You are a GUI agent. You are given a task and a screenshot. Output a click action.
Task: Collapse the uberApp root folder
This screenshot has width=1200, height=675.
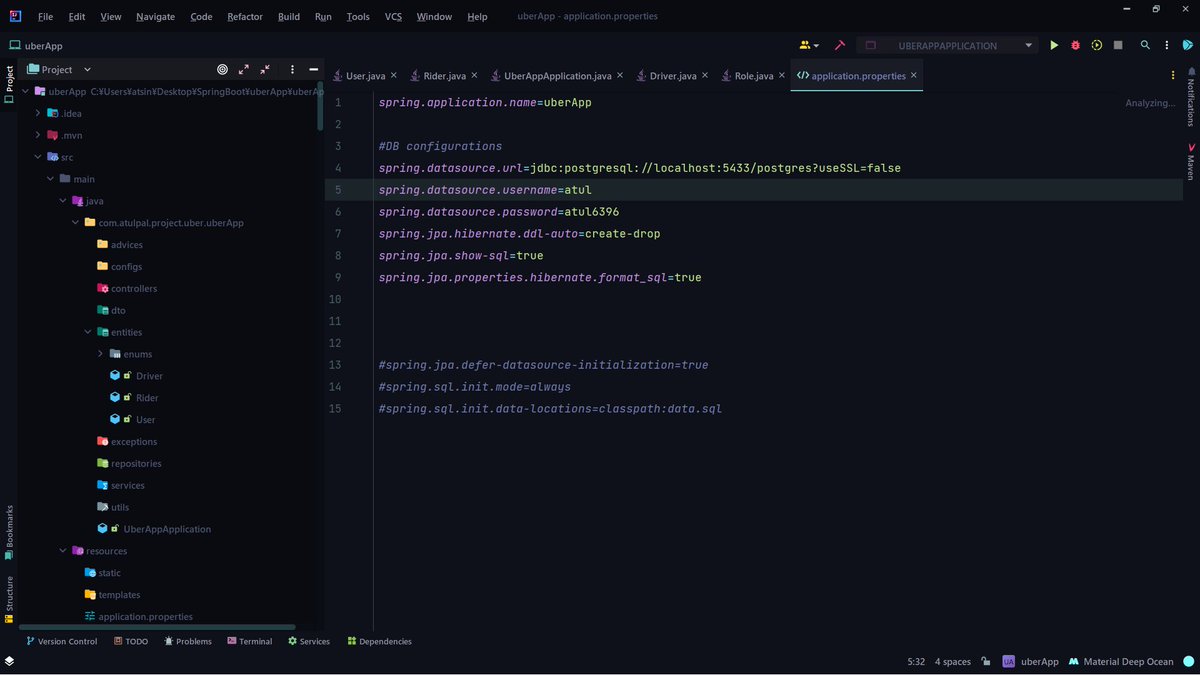[x=25, y=91]
